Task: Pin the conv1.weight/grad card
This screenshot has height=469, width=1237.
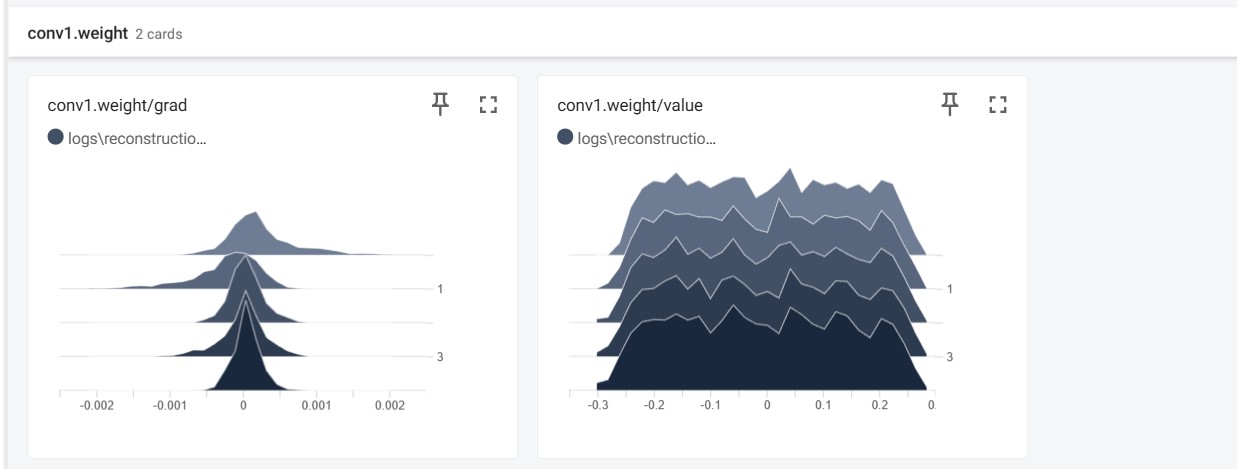Action: (439, 104)
